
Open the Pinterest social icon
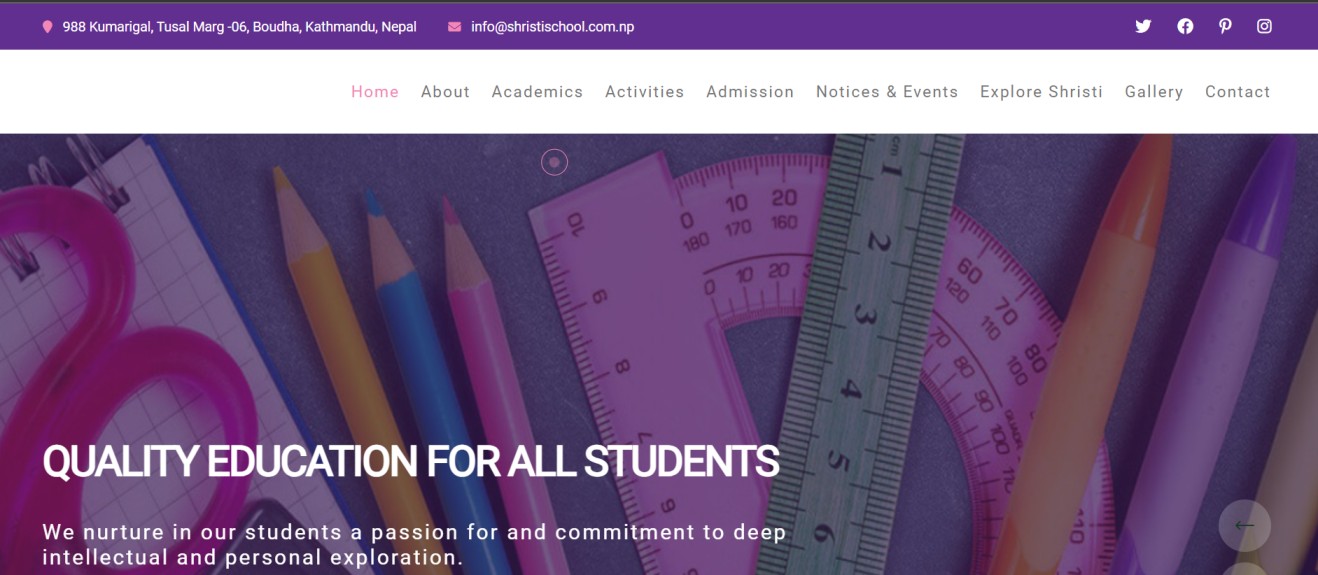[1225, 27]
